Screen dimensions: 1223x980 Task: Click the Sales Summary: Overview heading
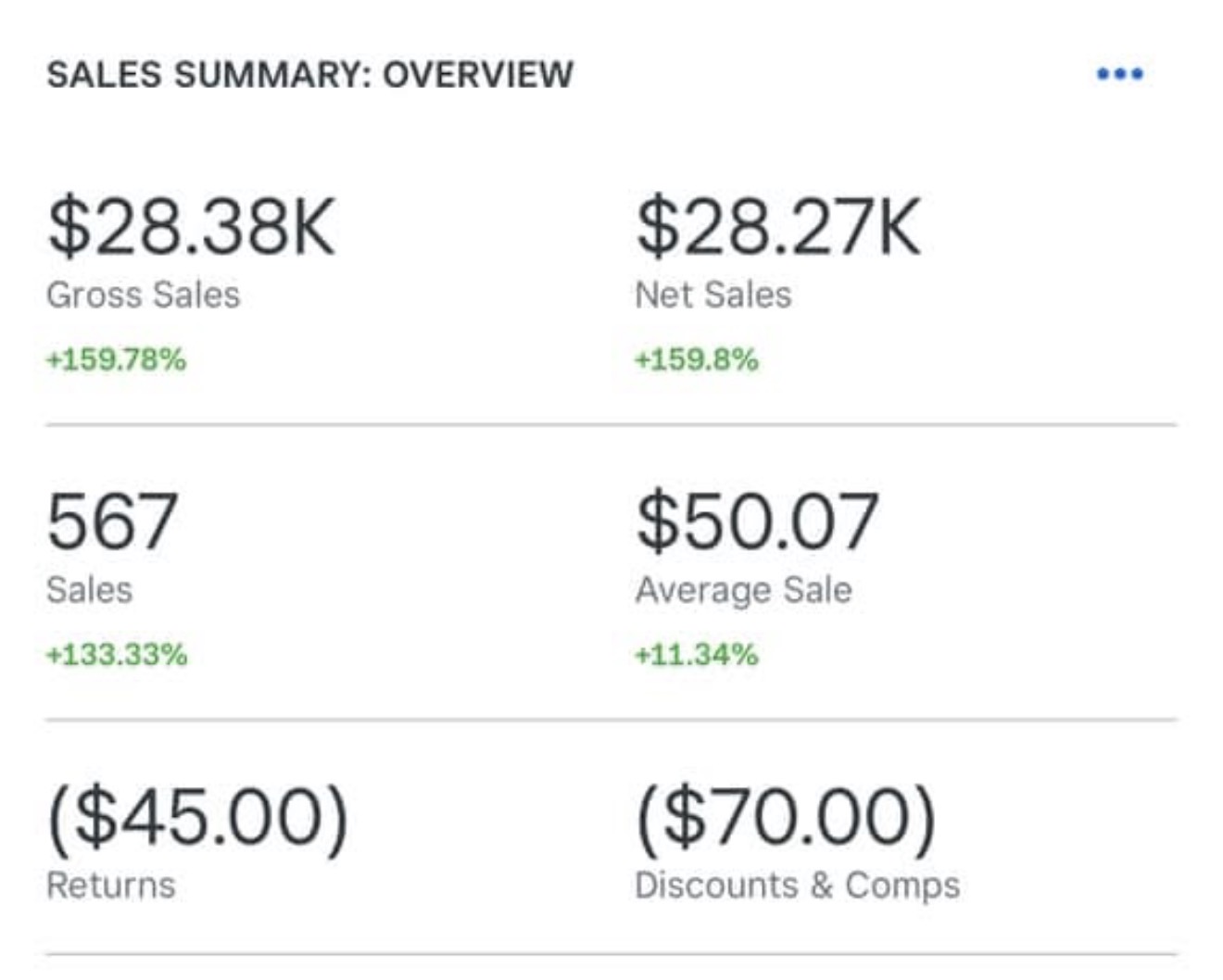coord(310,74)
